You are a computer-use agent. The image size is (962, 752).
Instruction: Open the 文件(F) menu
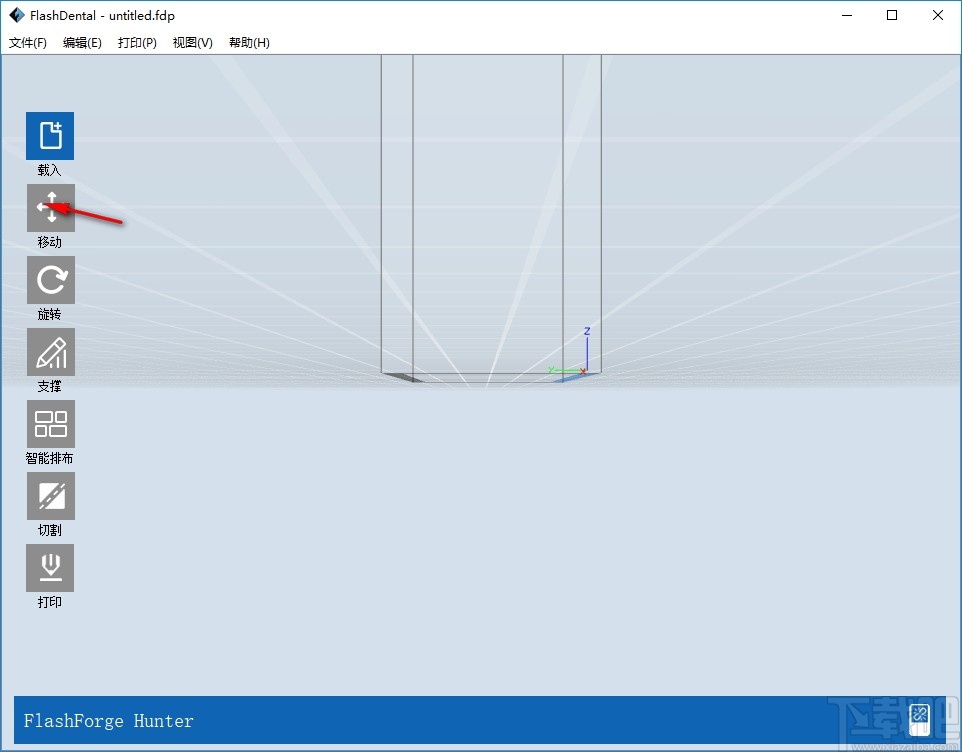pyautogui.click(x=27, y=43)
